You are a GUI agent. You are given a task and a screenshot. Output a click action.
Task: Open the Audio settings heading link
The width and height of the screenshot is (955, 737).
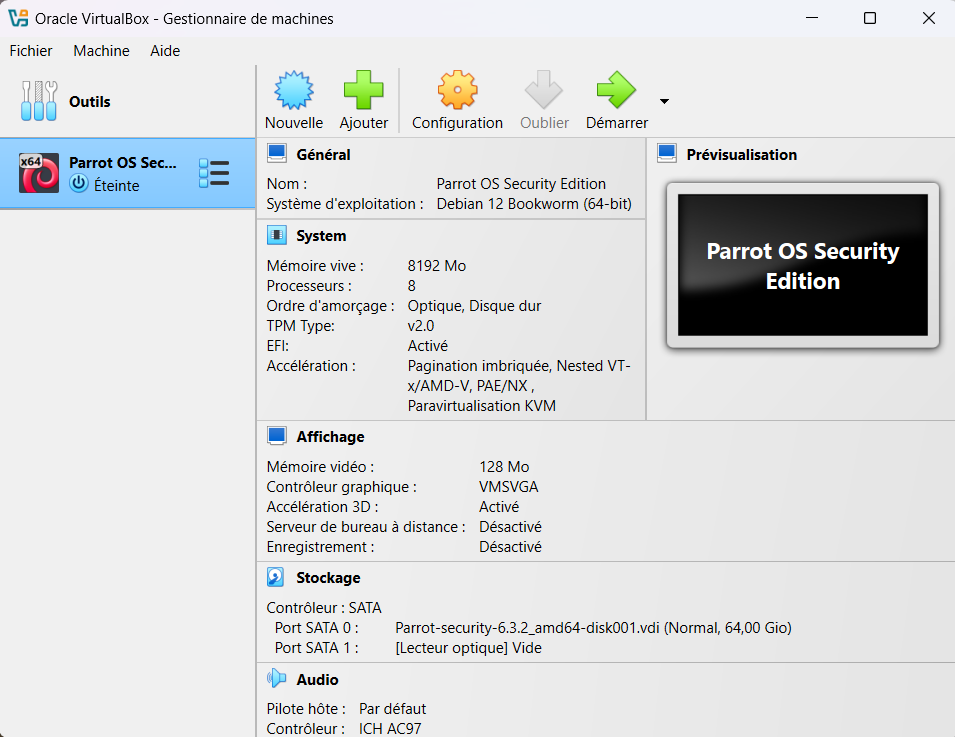pyautogui.click(x=317, y=679)
